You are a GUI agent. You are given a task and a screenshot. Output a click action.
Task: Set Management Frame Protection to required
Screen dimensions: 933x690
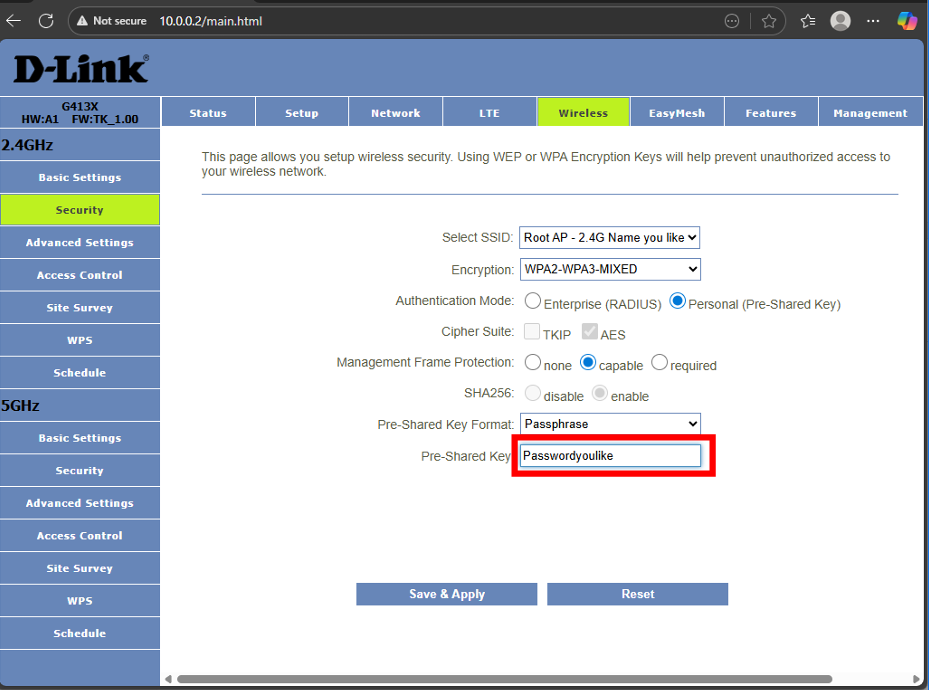660,363
